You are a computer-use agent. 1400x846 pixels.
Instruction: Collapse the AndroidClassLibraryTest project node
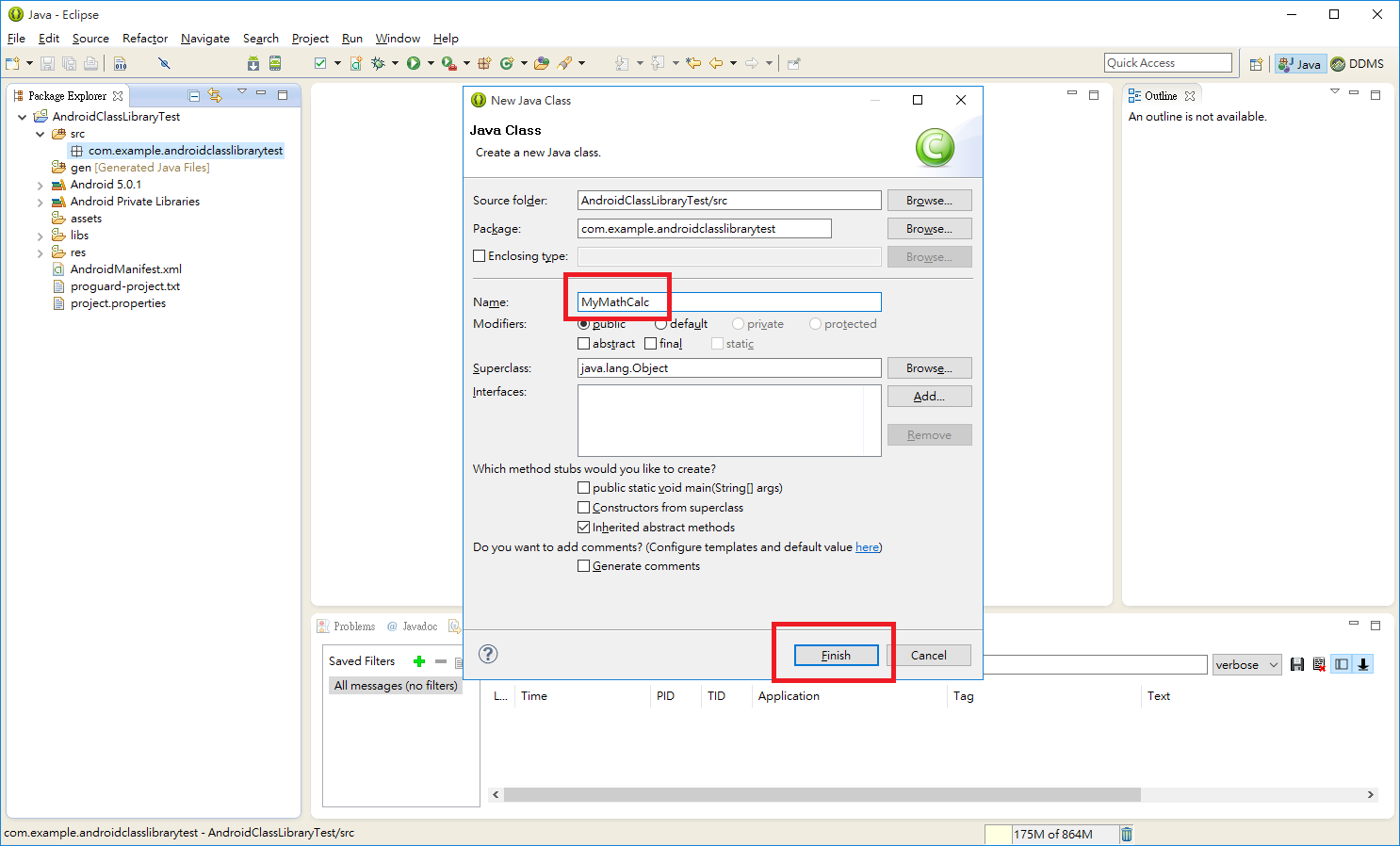23,117
